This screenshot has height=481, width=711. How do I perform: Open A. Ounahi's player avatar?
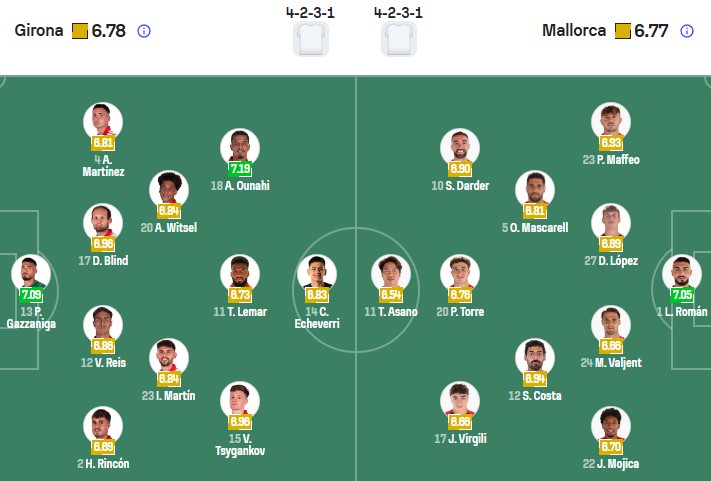[x=239, y=148]
